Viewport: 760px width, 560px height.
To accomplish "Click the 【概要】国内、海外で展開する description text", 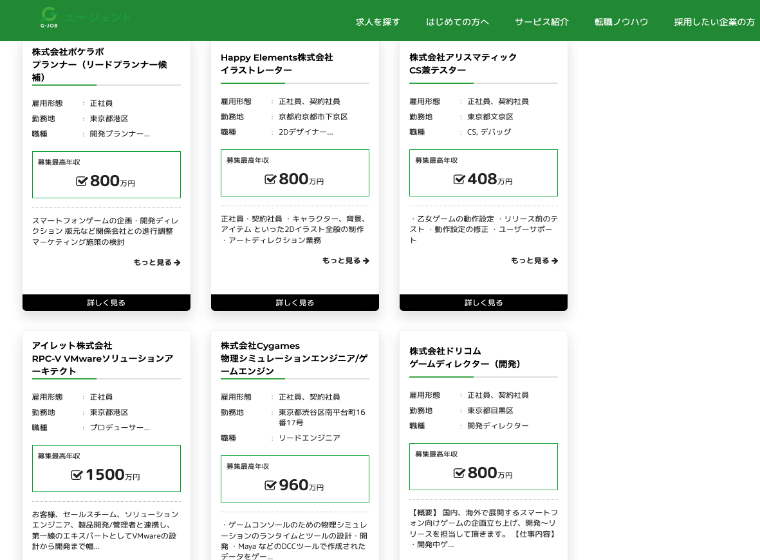I will 483,528.
